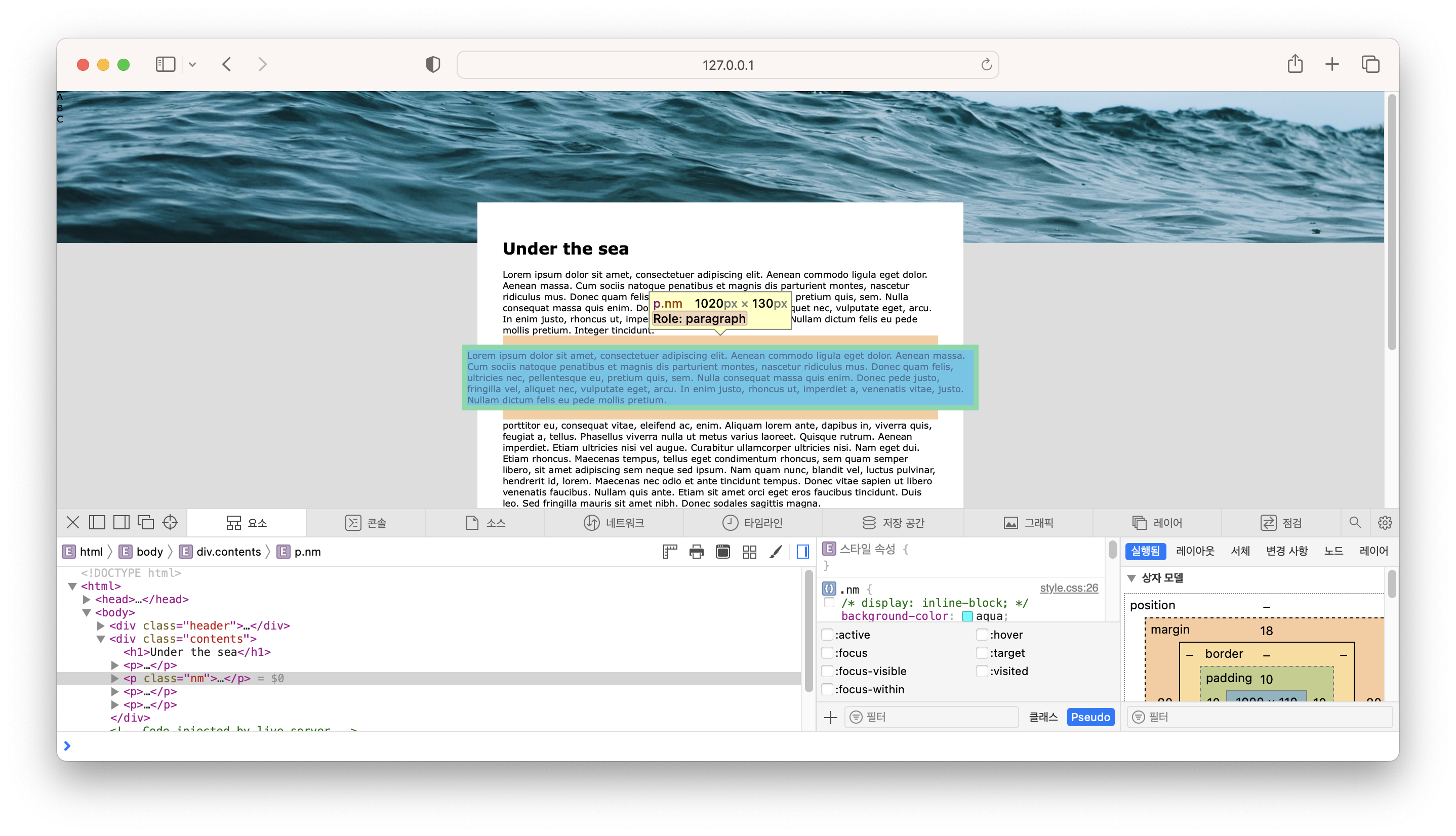Dock inspector to right side icon
This screenshot has height=836, width=1456.
tap(121, 522)
